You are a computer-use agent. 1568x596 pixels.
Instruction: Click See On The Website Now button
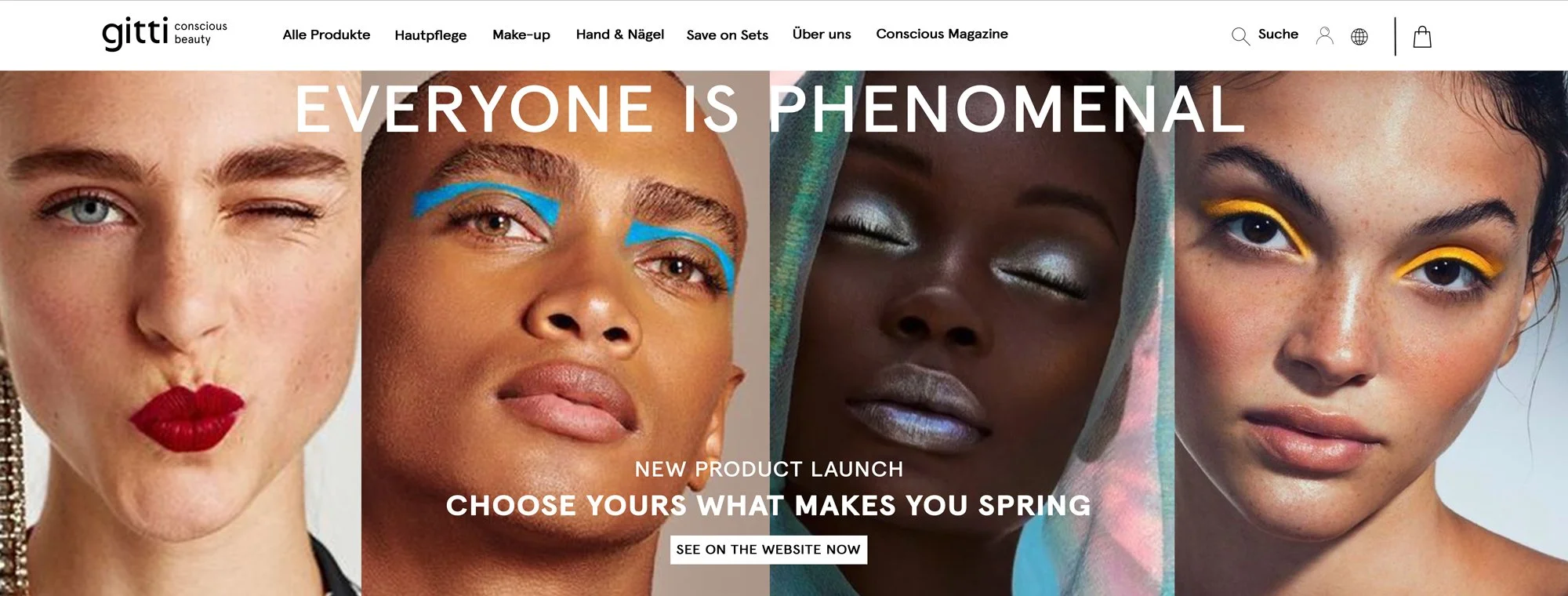click(768, 549)
